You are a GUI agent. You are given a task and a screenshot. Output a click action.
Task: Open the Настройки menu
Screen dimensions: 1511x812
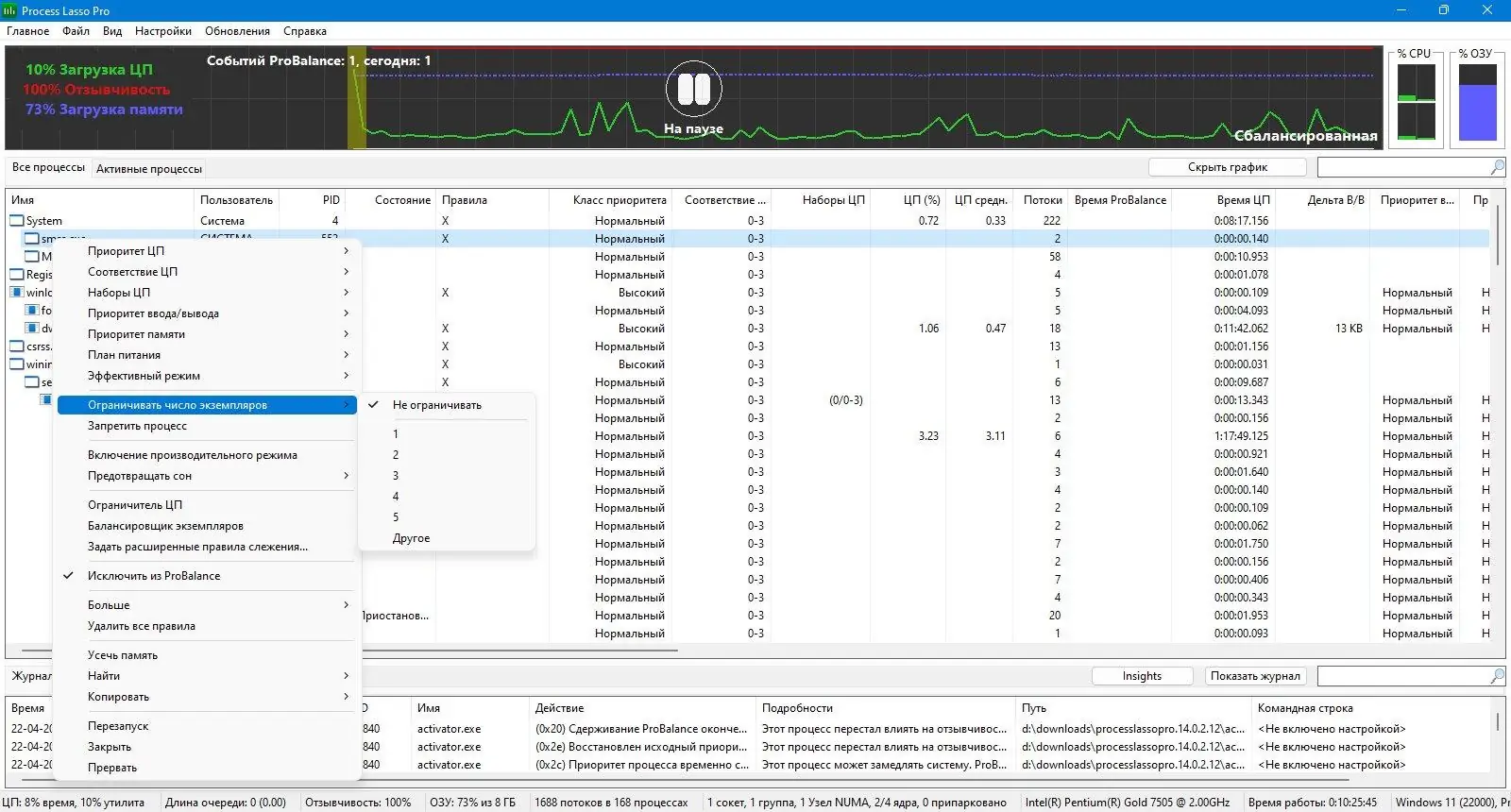pos(163,31)
